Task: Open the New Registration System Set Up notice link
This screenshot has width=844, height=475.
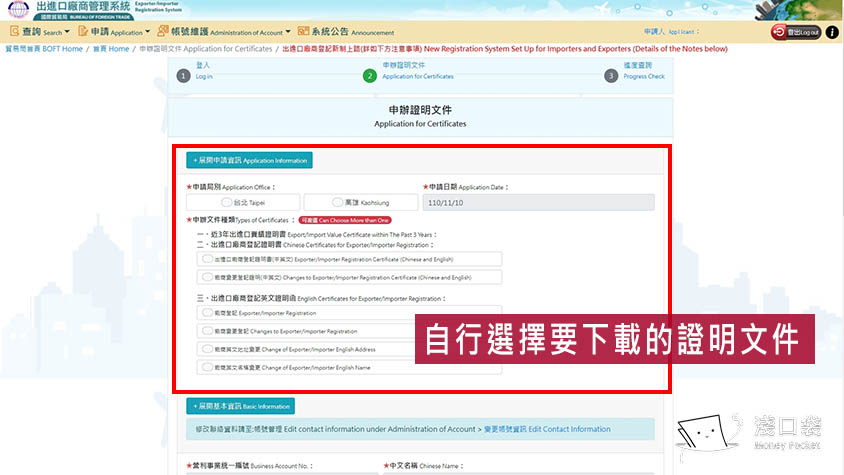Action: tap(505, 49)
